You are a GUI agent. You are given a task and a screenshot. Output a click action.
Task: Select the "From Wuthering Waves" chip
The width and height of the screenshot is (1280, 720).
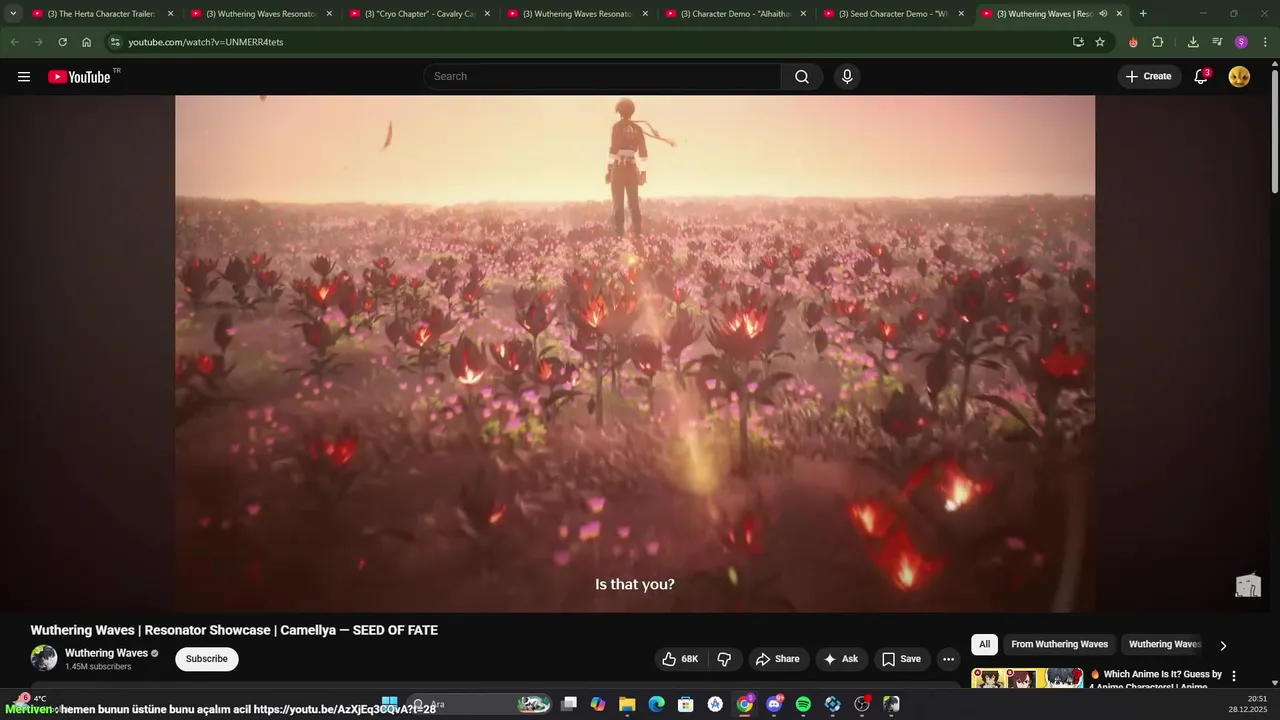[1059, 644]
